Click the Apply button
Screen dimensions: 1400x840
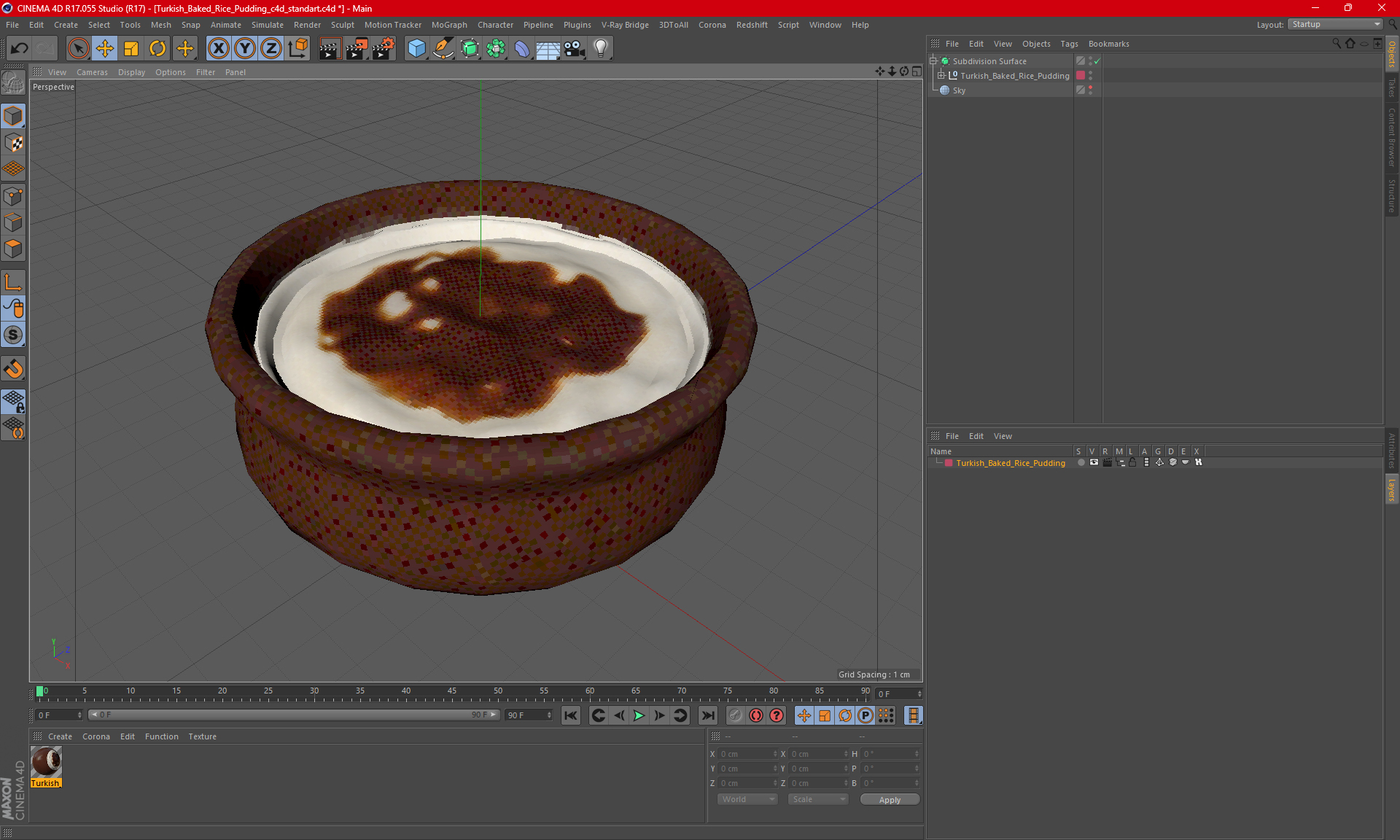click(x=890, y=800)
